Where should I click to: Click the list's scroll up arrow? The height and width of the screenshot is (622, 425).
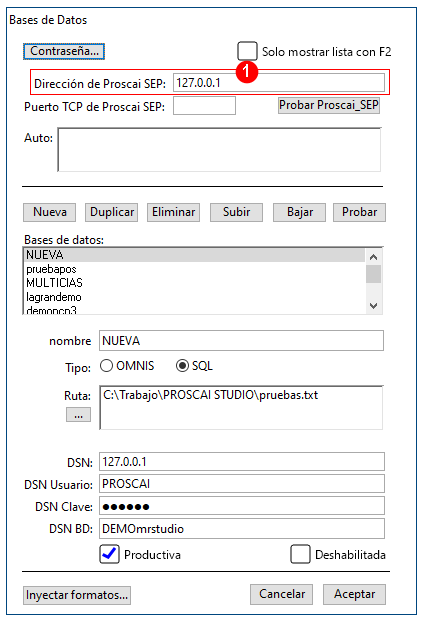point(373,257)
